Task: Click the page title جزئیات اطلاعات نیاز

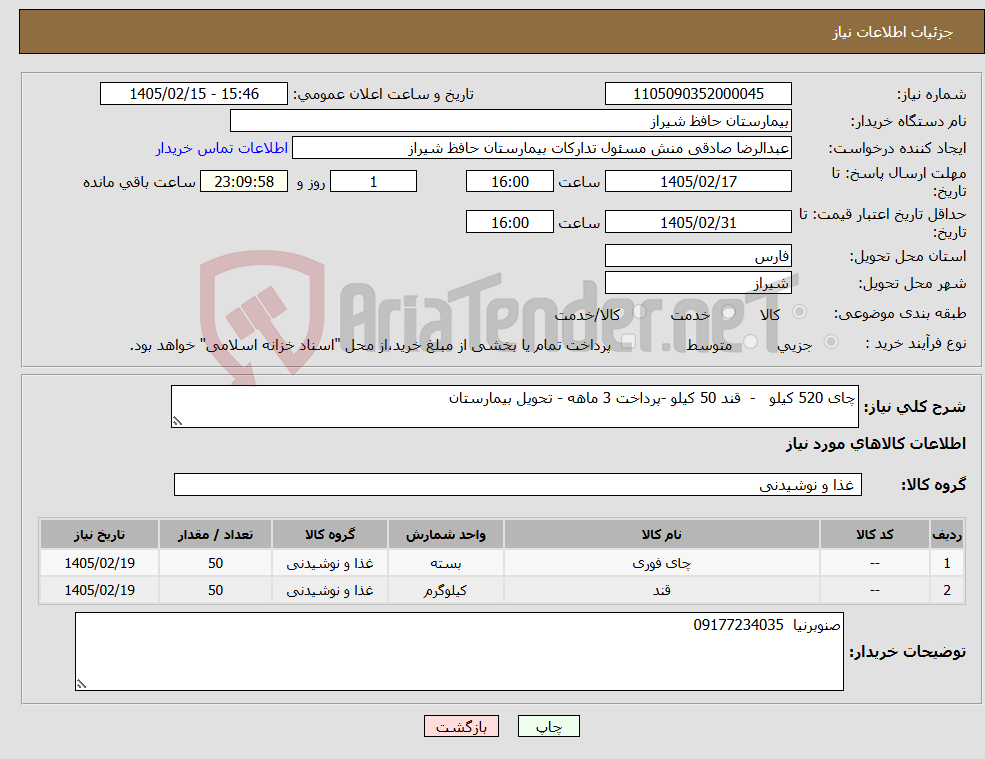Action: click(x=893, y=32)
